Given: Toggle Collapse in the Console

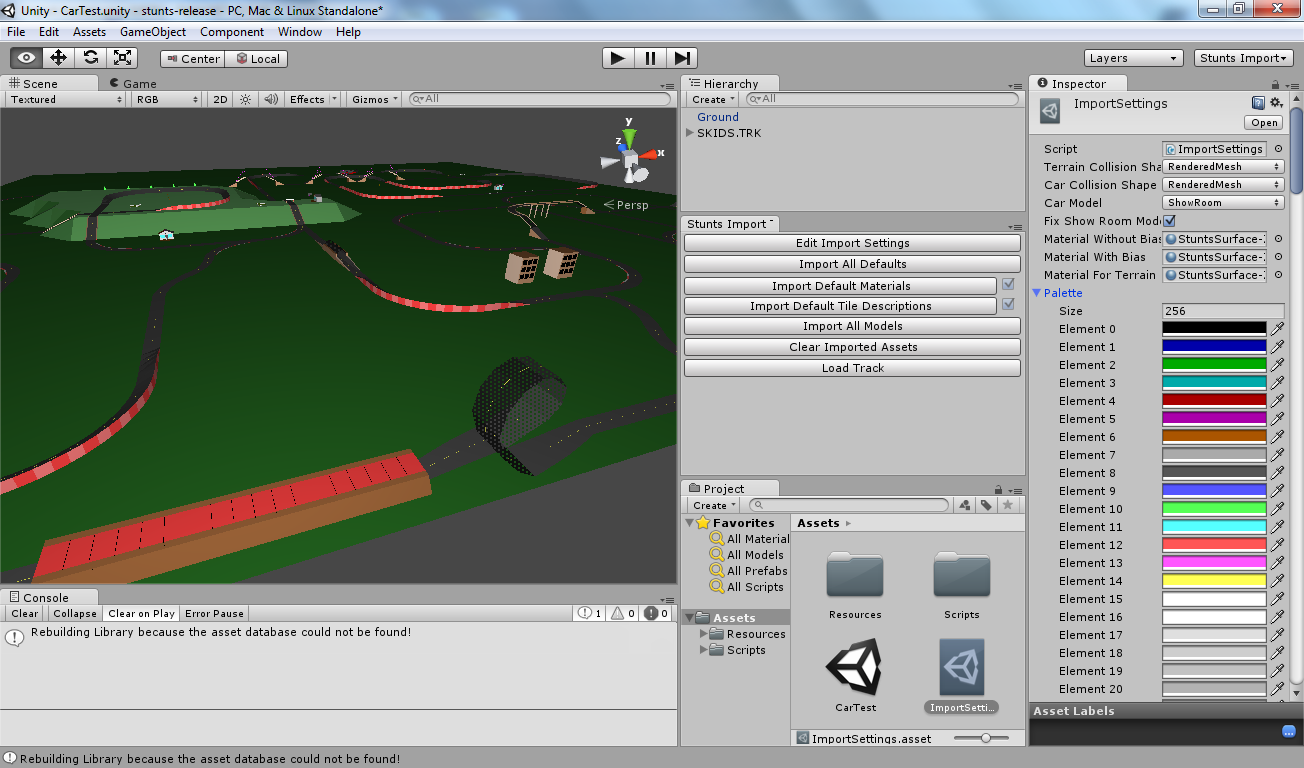Looking at the screenshot, I should coord(75,613).
